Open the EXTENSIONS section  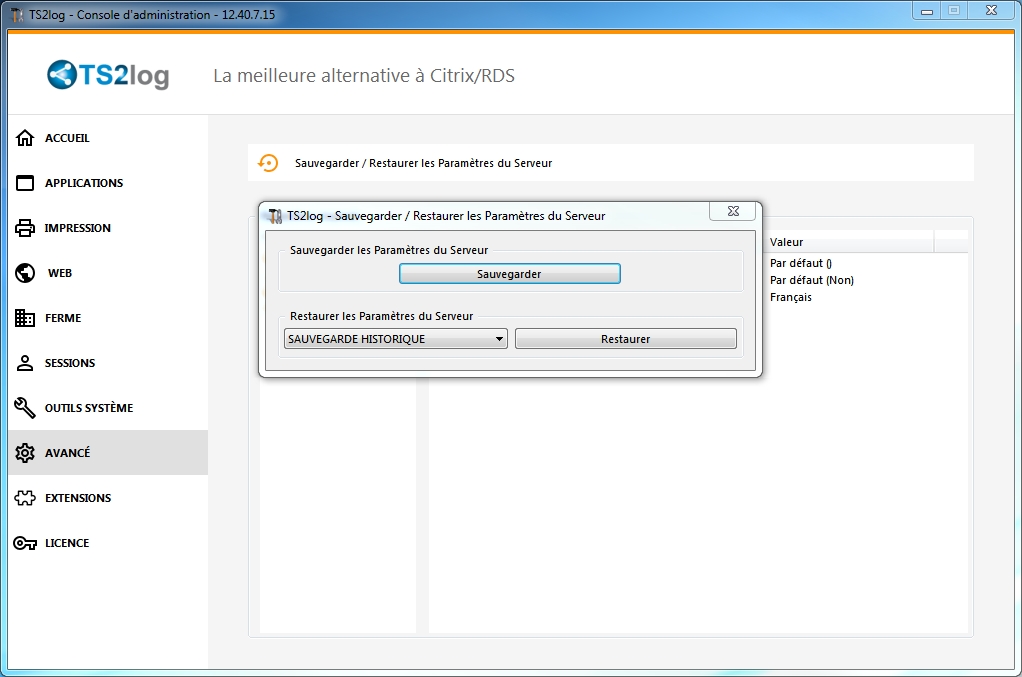(x=108, y=498)
